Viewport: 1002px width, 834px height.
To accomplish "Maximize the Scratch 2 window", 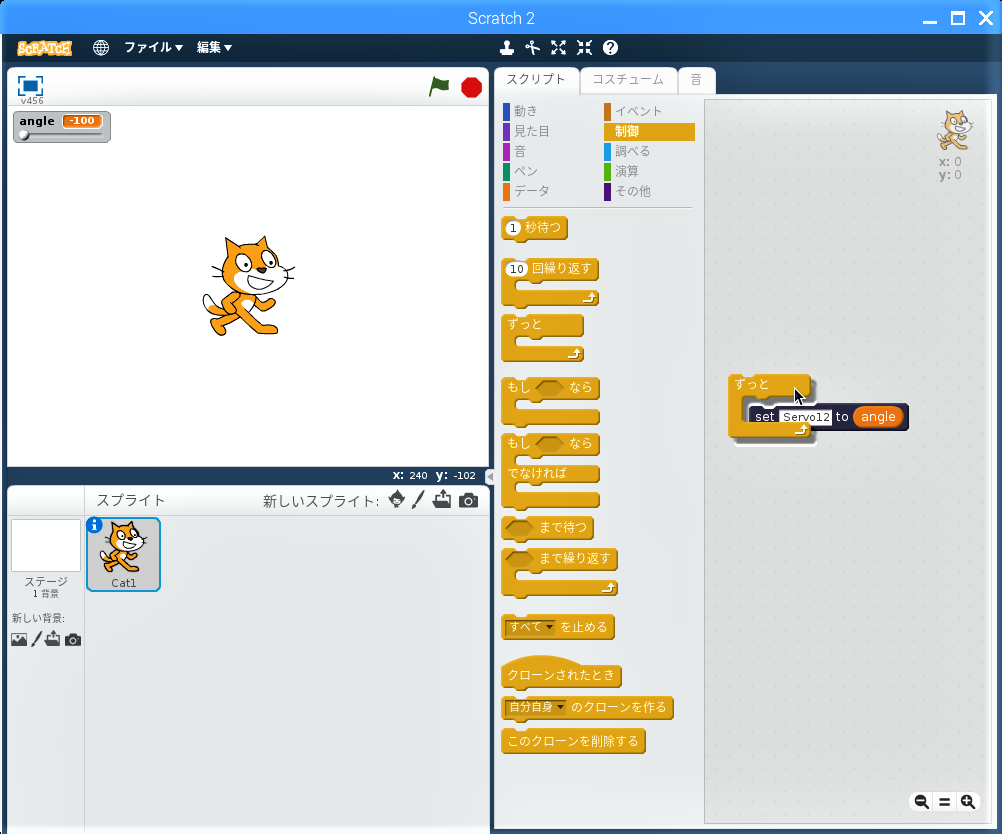I will (958, 18).
